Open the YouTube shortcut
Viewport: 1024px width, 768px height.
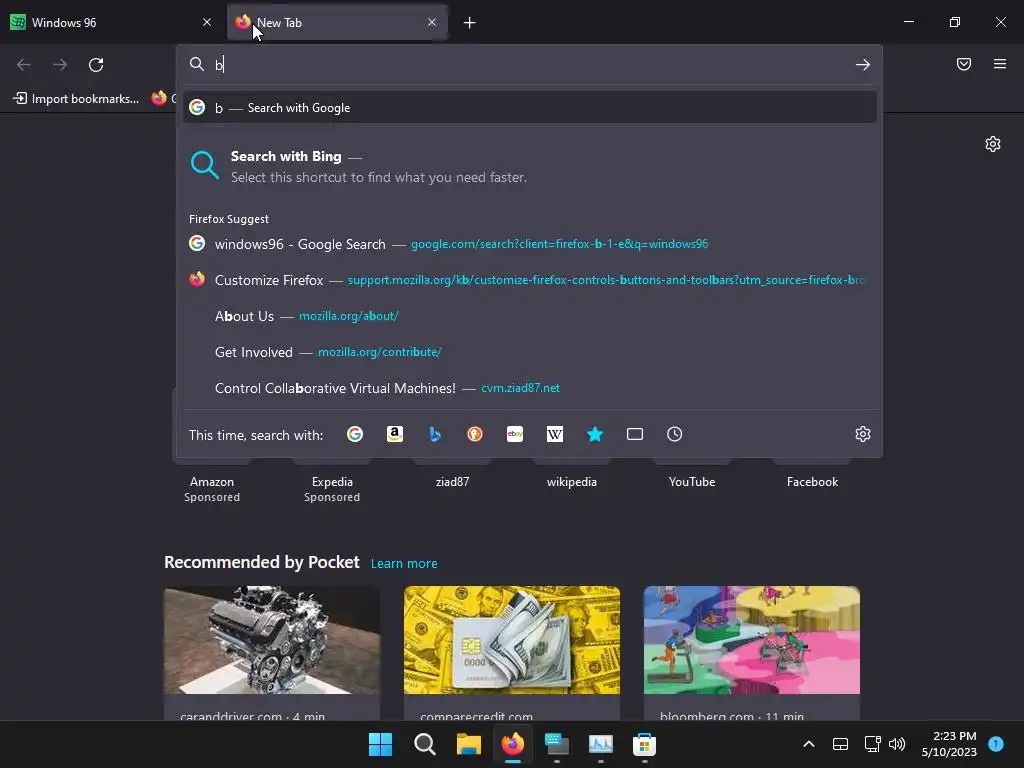pos(692,482)
